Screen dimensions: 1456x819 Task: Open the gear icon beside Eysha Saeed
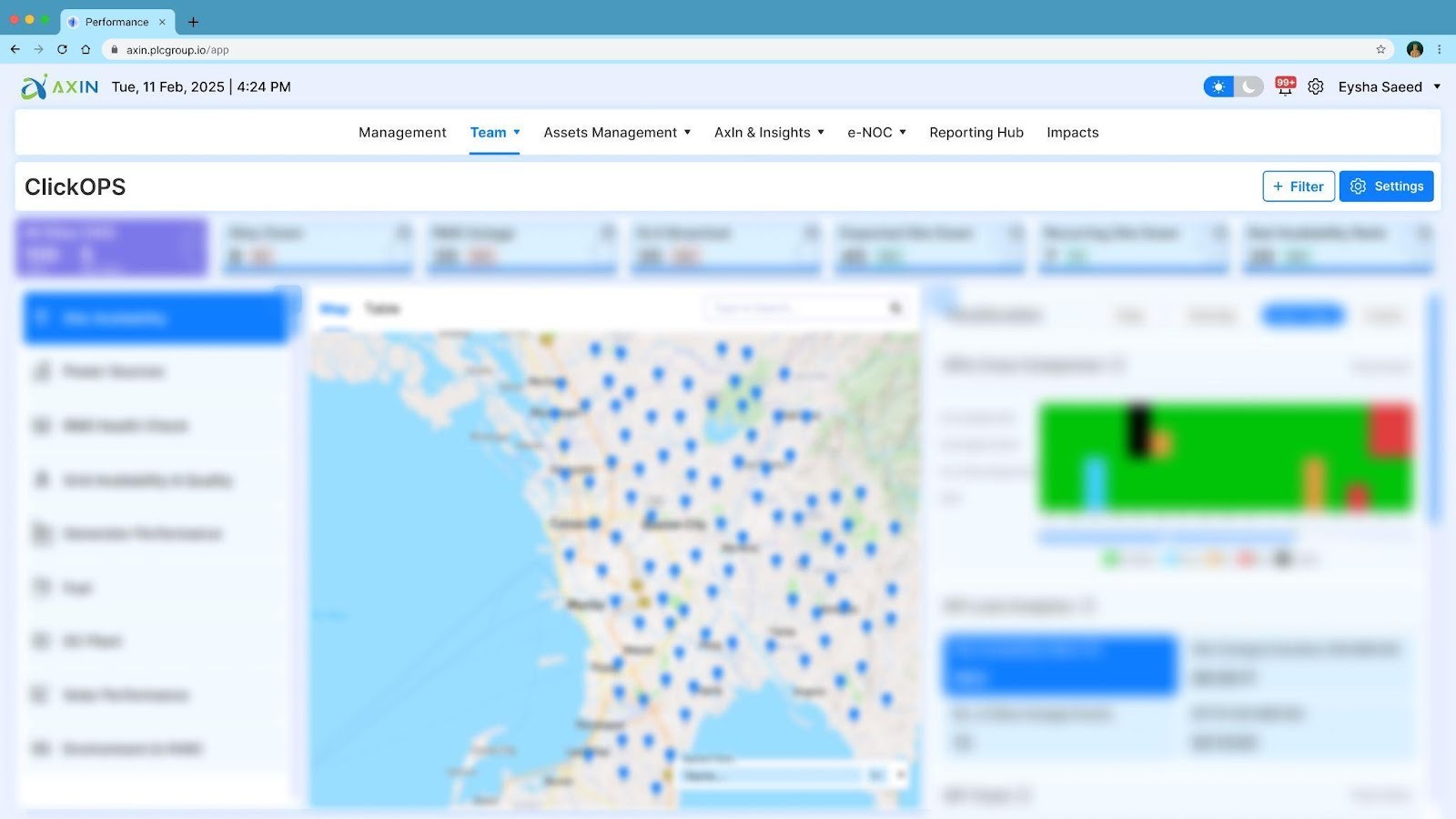pyautogui.click(x=1316, y=86)
